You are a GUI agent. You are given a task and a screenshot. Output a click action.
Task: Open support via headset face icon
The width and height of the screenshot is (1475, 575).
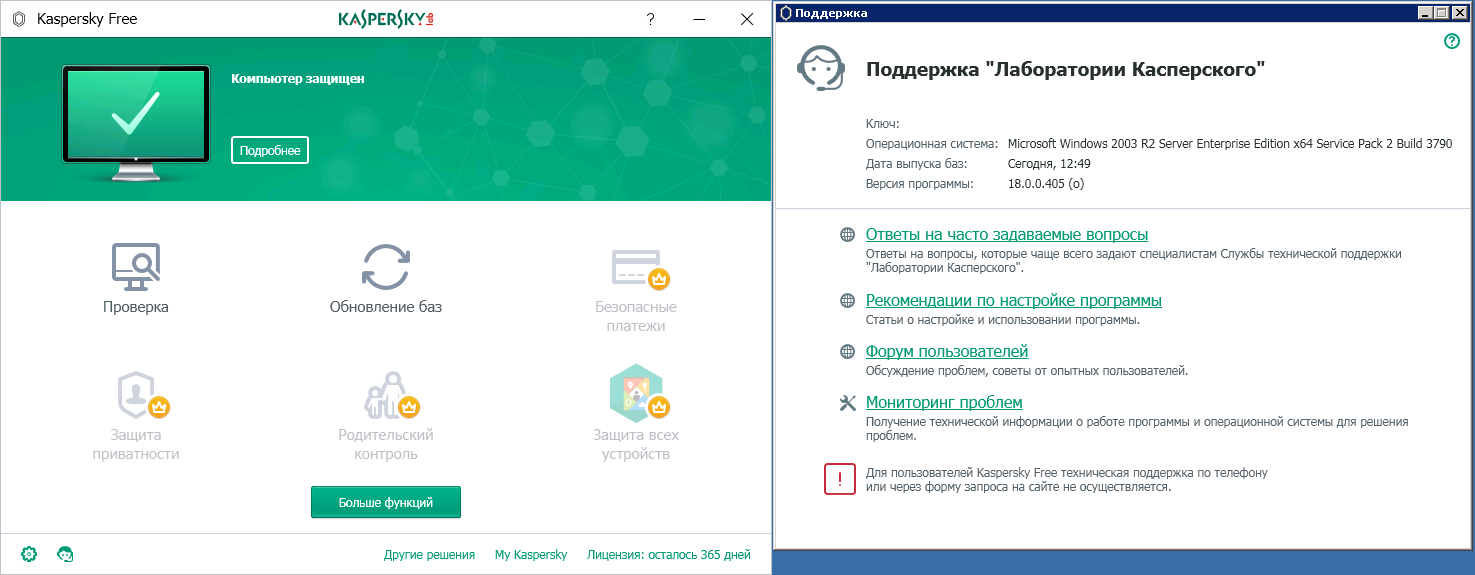pyautogui.click(x=66, y=554)
